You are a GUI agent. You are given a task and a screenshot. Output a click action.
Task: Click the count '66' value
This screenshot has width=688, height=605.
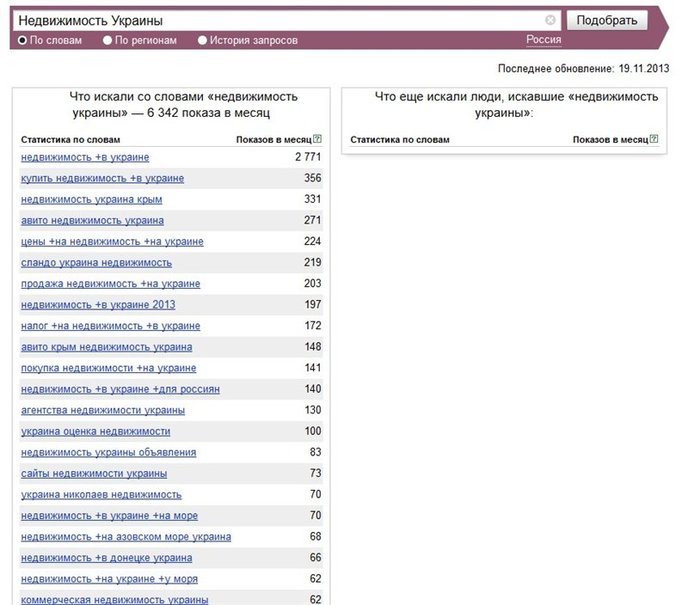315,557
